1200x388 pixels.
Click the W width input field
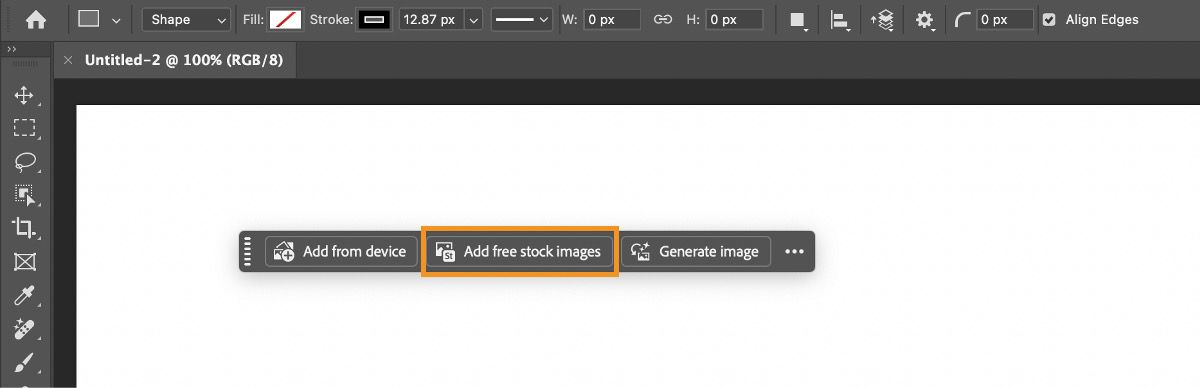point(612,19)
